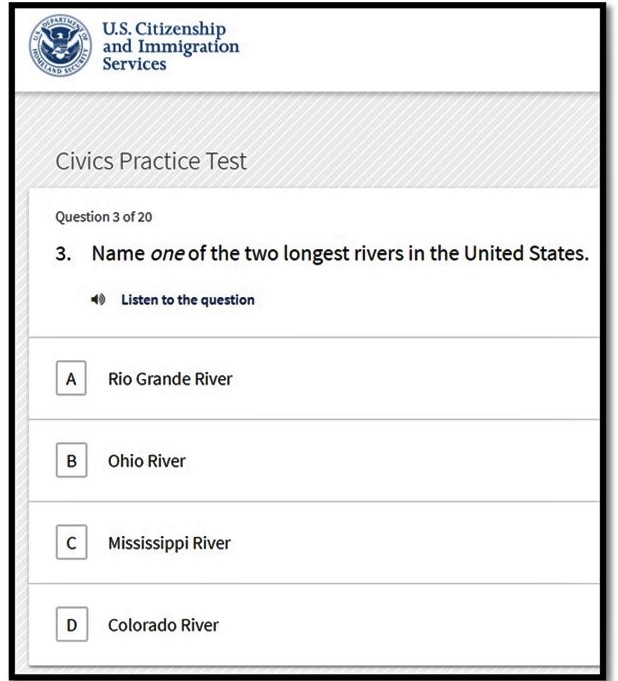618x681 pixels.
Task: Choose the Ohio River answer text
Action: pos(147,461)
